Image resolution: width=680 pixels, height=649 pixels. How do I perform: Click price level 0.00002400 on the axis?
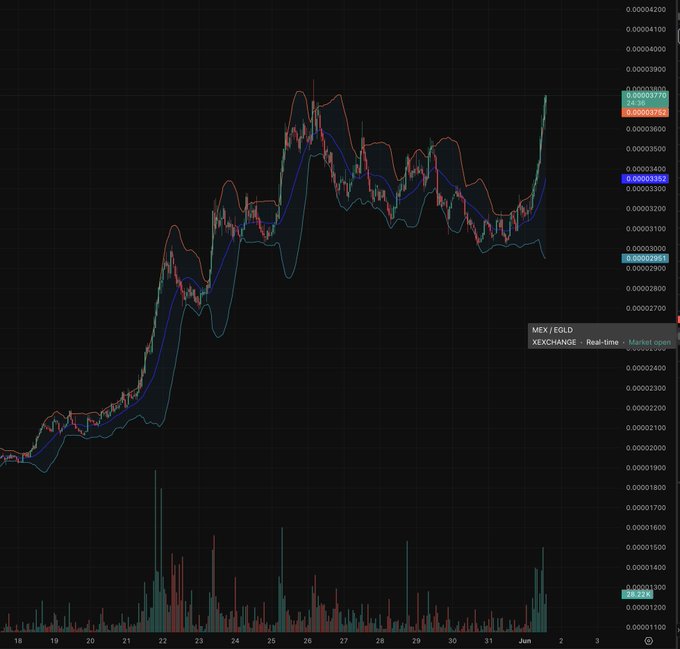(646, 368)
